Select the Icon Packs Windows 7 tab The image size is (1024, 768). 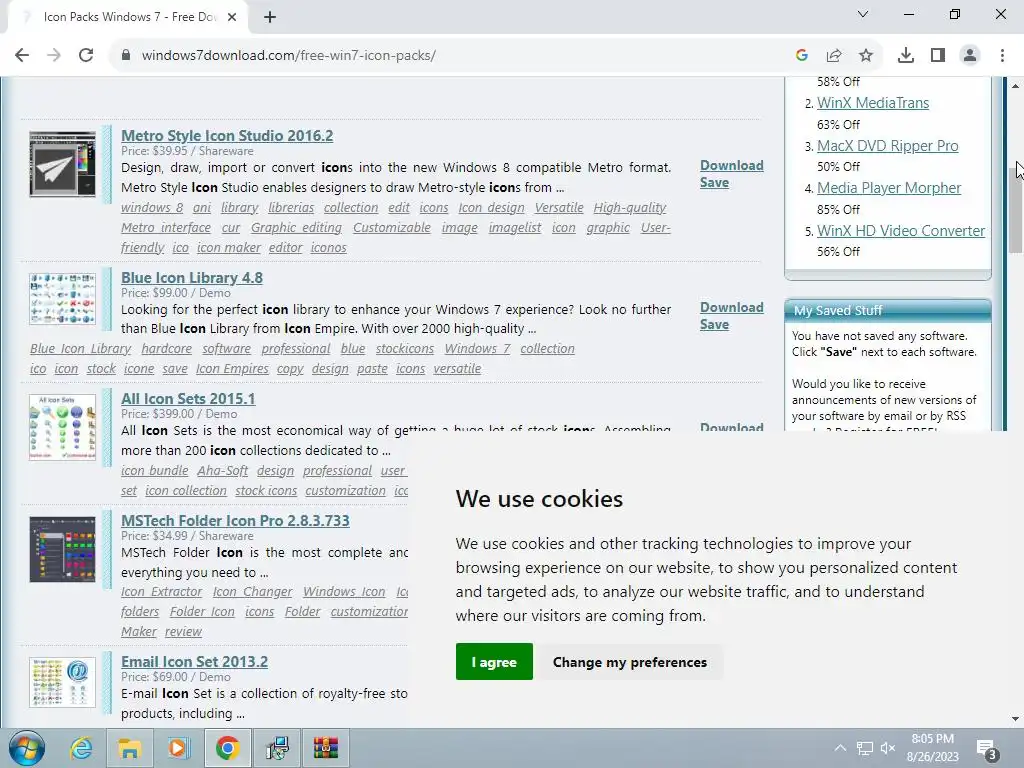(x=129, y=17)
